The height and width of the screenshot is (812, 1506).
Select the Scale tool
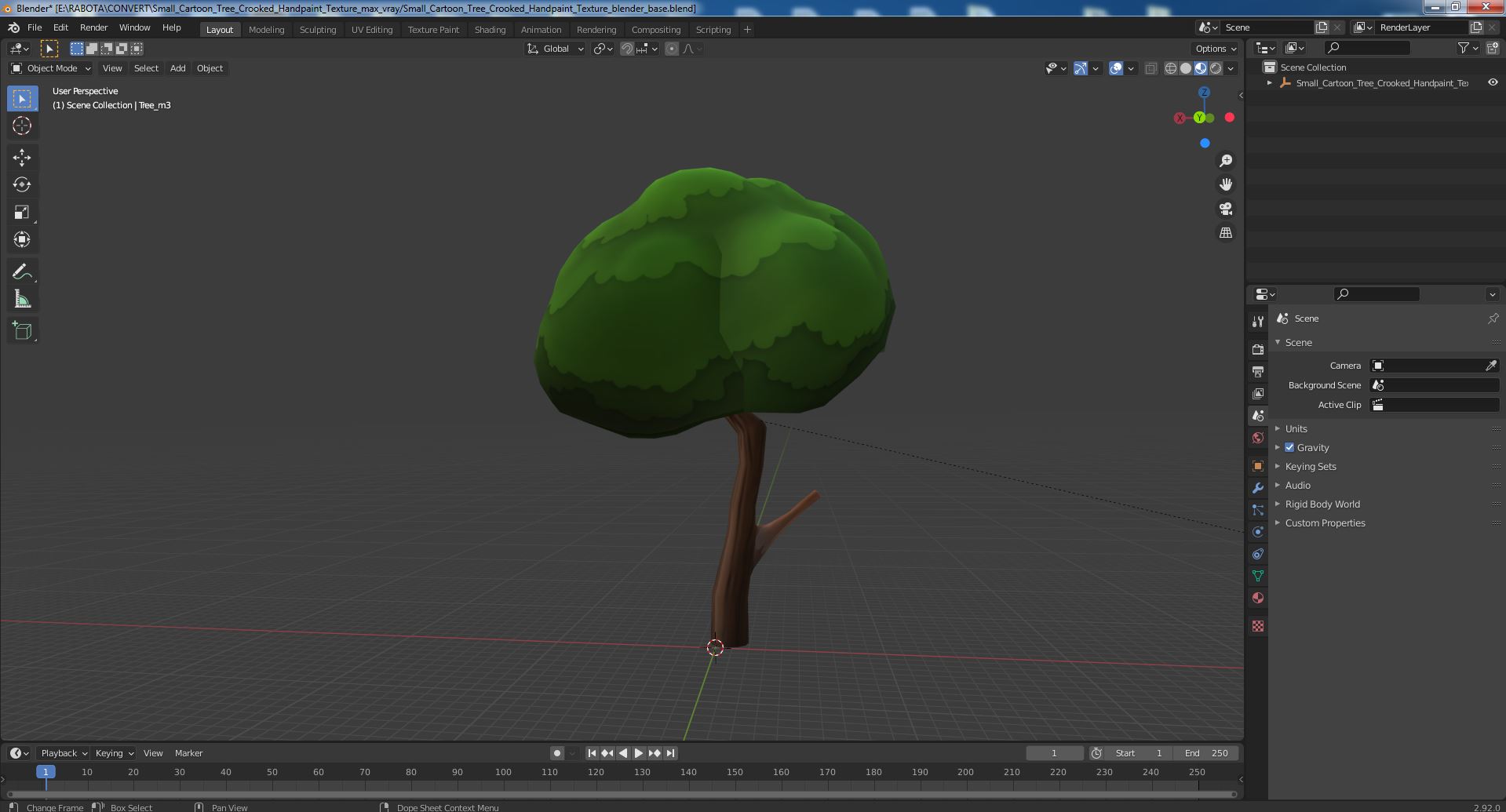point(22,213)
